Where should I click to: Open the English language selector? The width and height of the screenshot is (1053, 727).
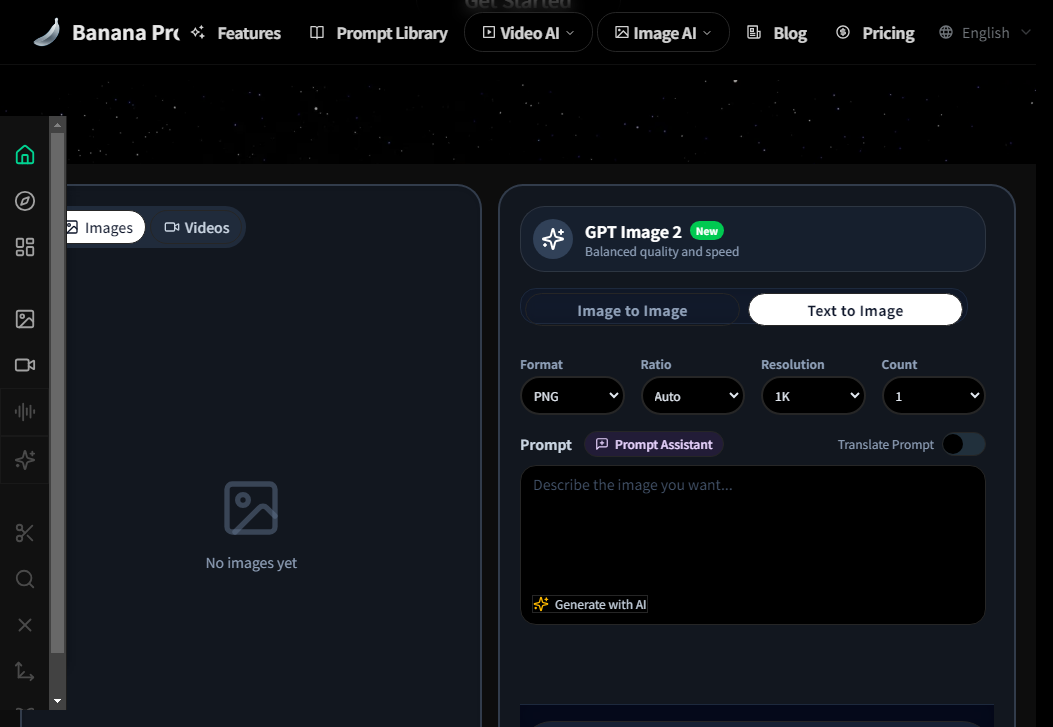[x=985, y=32]
